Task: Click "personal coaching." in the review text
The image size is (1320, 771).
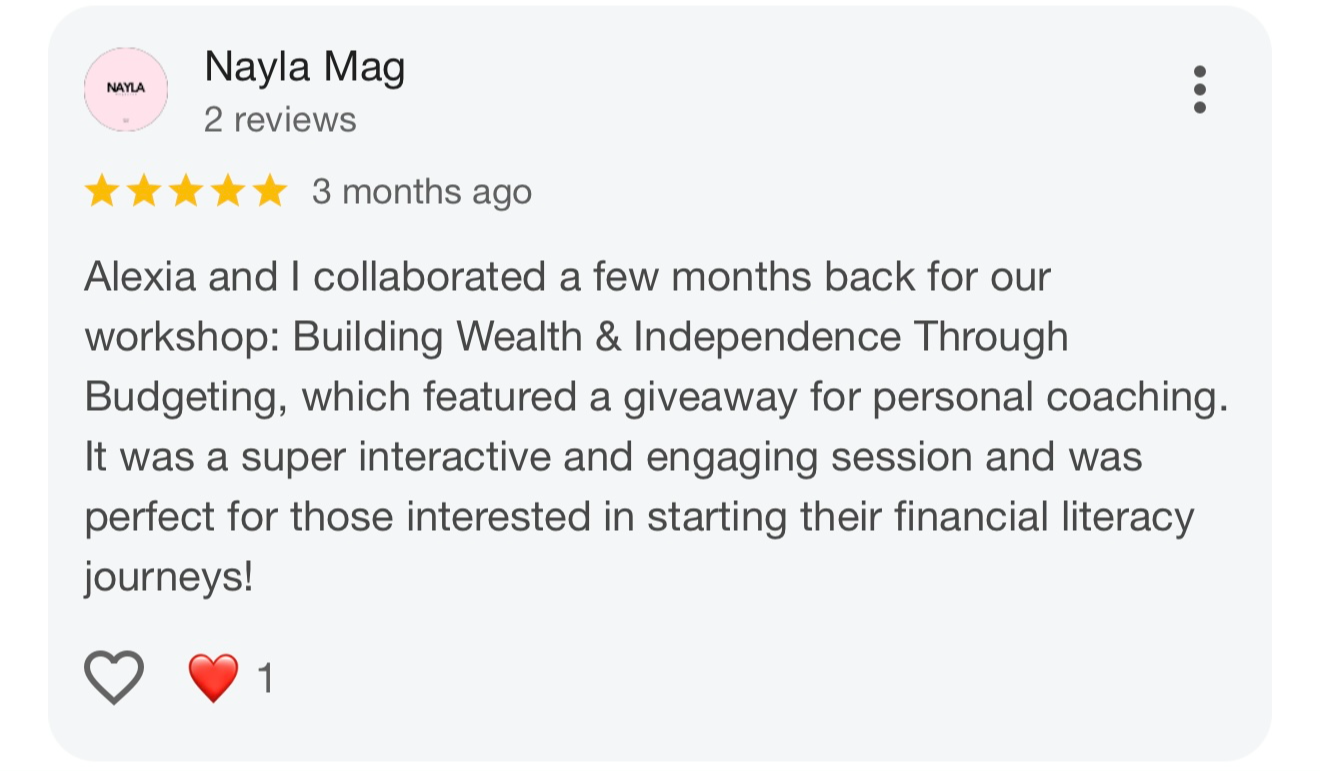Action: pos(1050,398)
